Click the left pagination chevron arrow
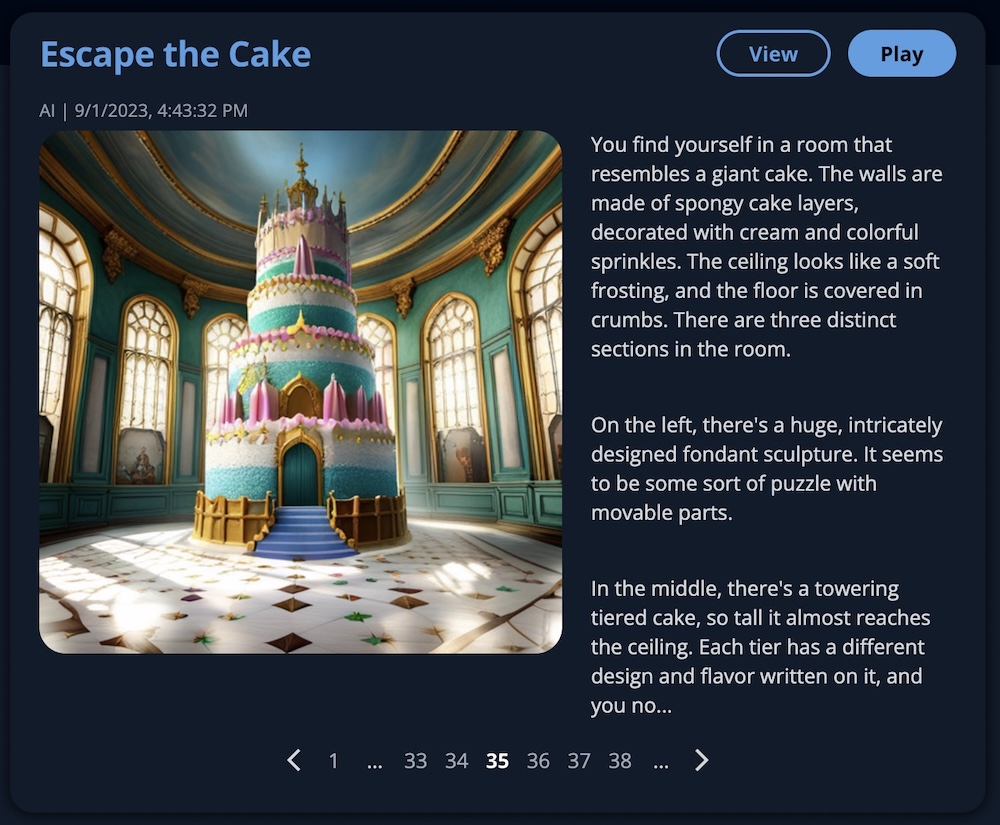Viewport: 1000px width, 825px height. pos(293,761)
